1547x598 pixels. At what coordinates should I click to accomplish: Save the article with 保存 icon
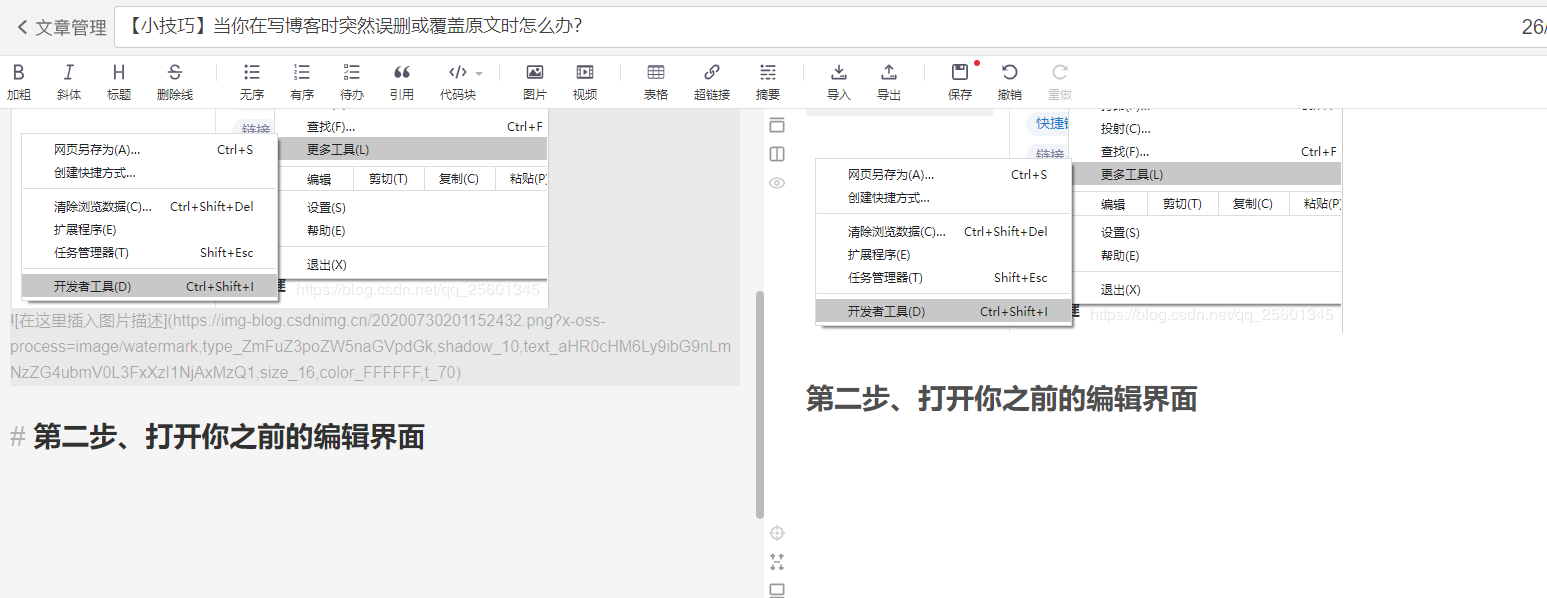pyautogui.click(x=959, y=80)
